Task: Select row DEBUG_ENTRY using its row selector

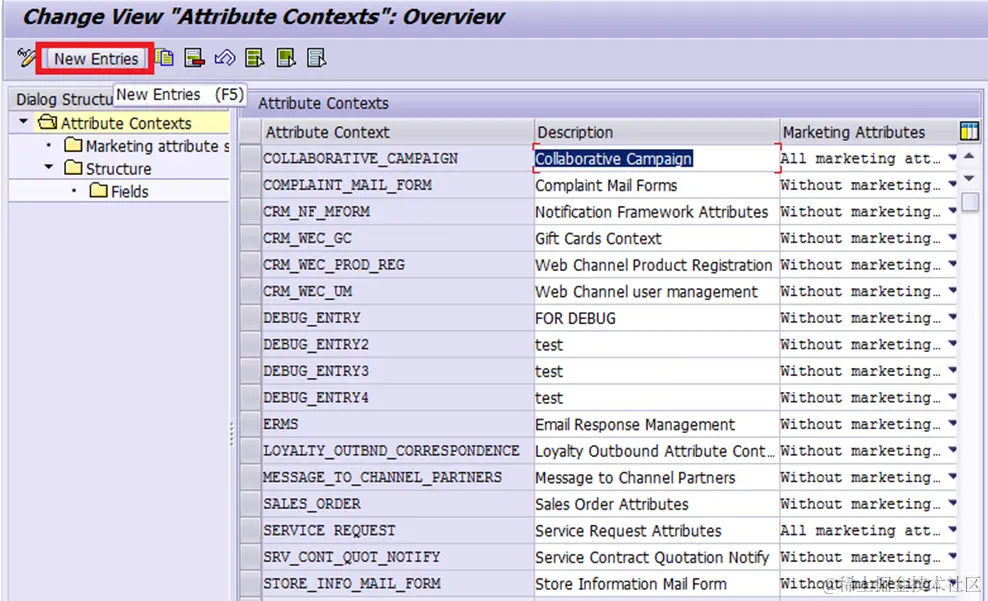Action: 251,318
